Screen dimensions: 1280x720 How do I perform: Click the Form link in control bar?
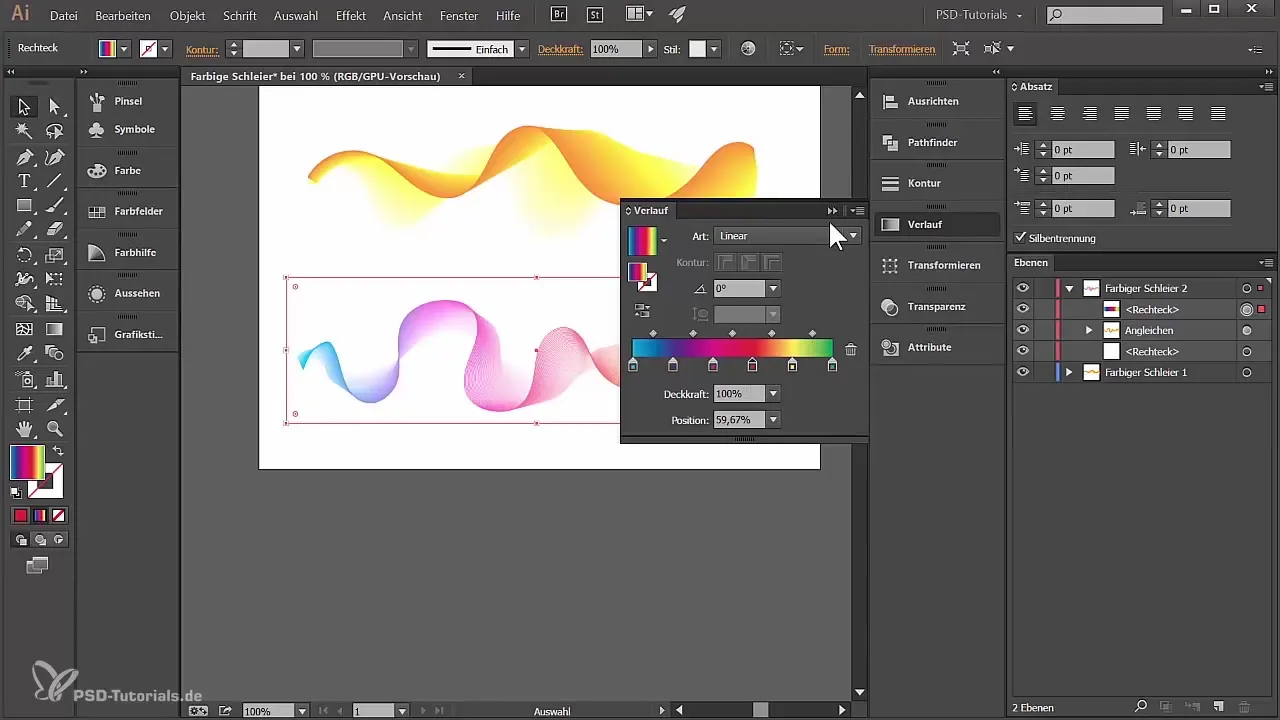tap(836, 49)
